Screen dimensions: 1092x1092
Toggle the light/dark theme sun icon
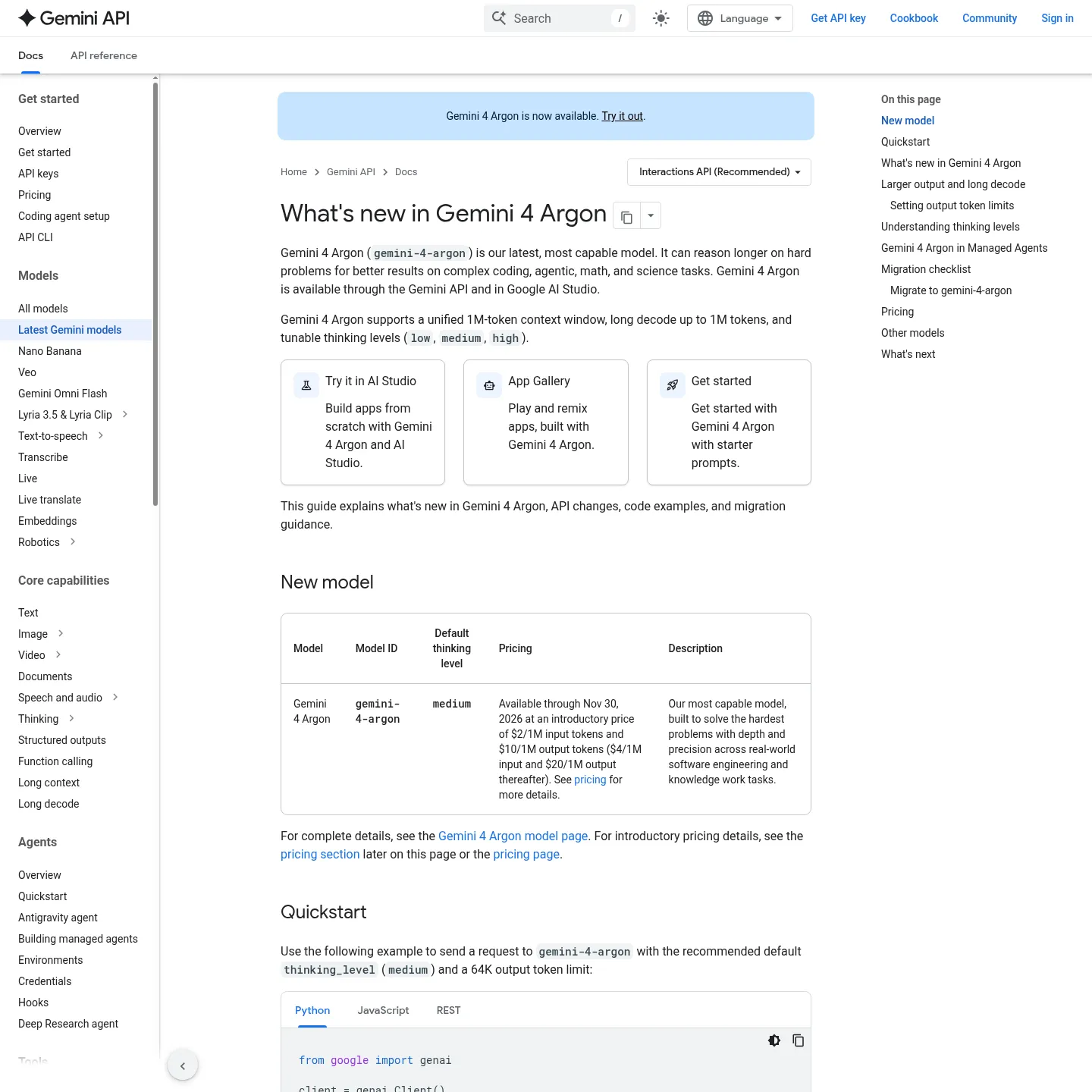click(x=661, y=18)
